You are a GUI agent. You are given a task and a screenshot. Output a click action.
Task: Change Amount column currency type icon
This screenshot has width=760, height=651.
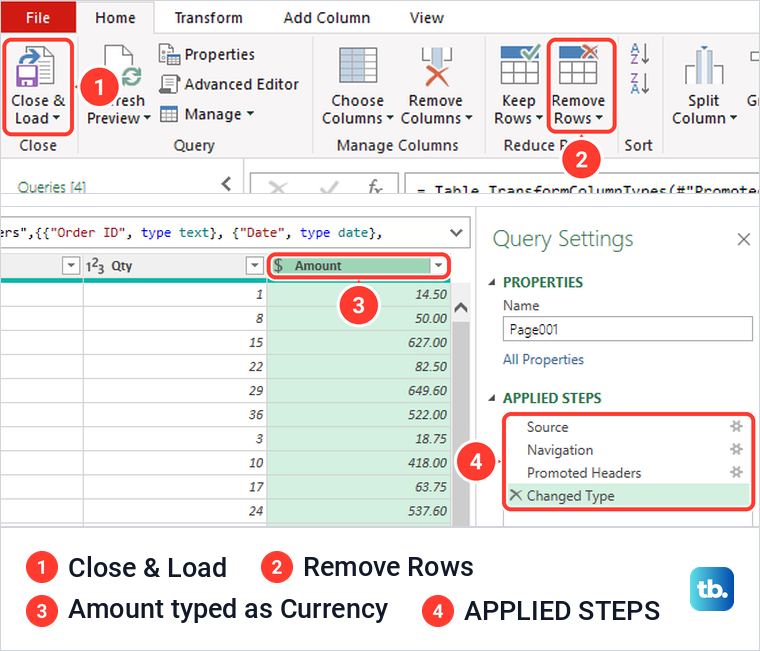point(278,266)
